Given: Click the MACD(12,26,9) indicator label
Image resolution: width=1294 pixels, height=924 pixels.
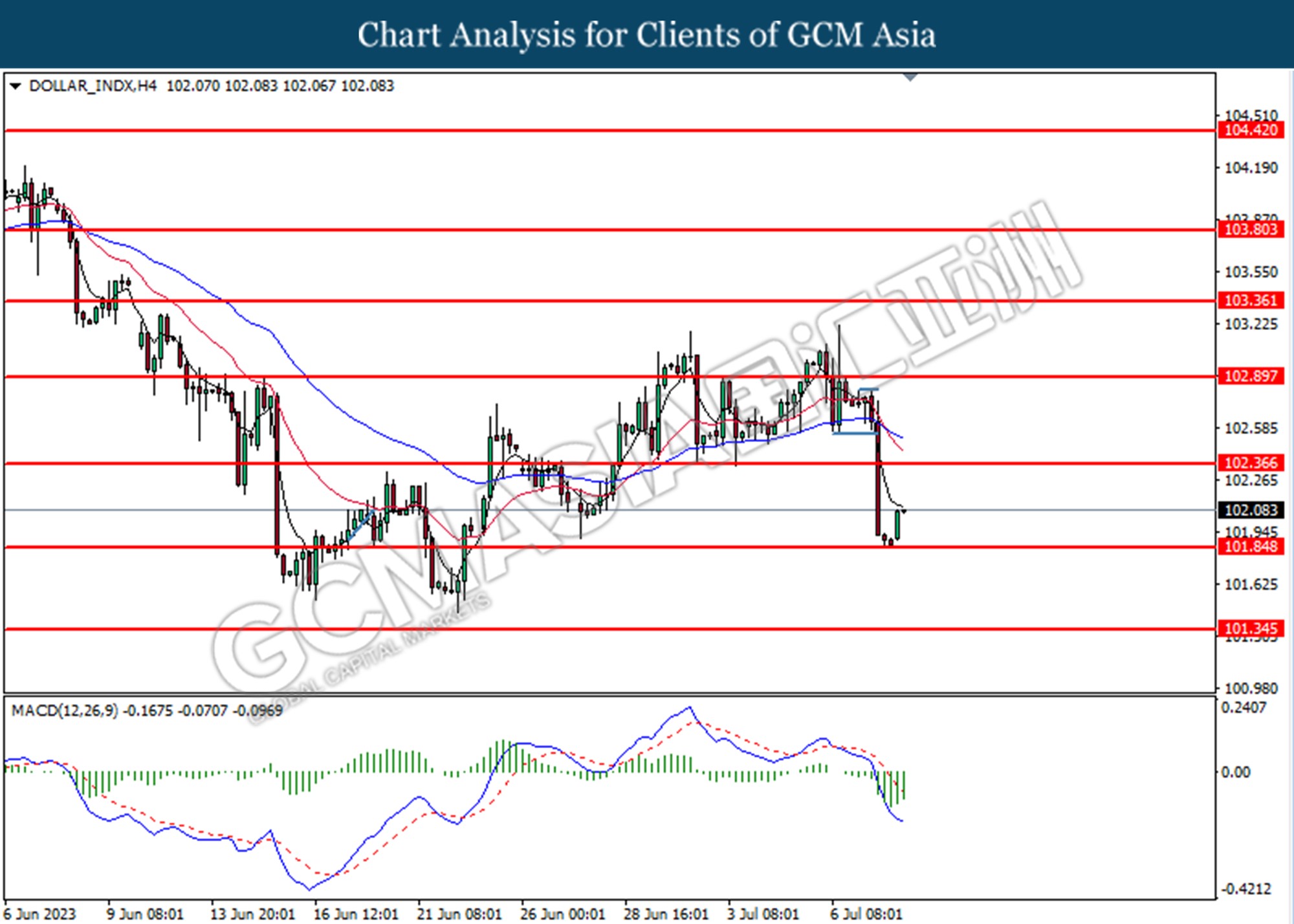Looking at the screenshot, I should coord(65,710).
